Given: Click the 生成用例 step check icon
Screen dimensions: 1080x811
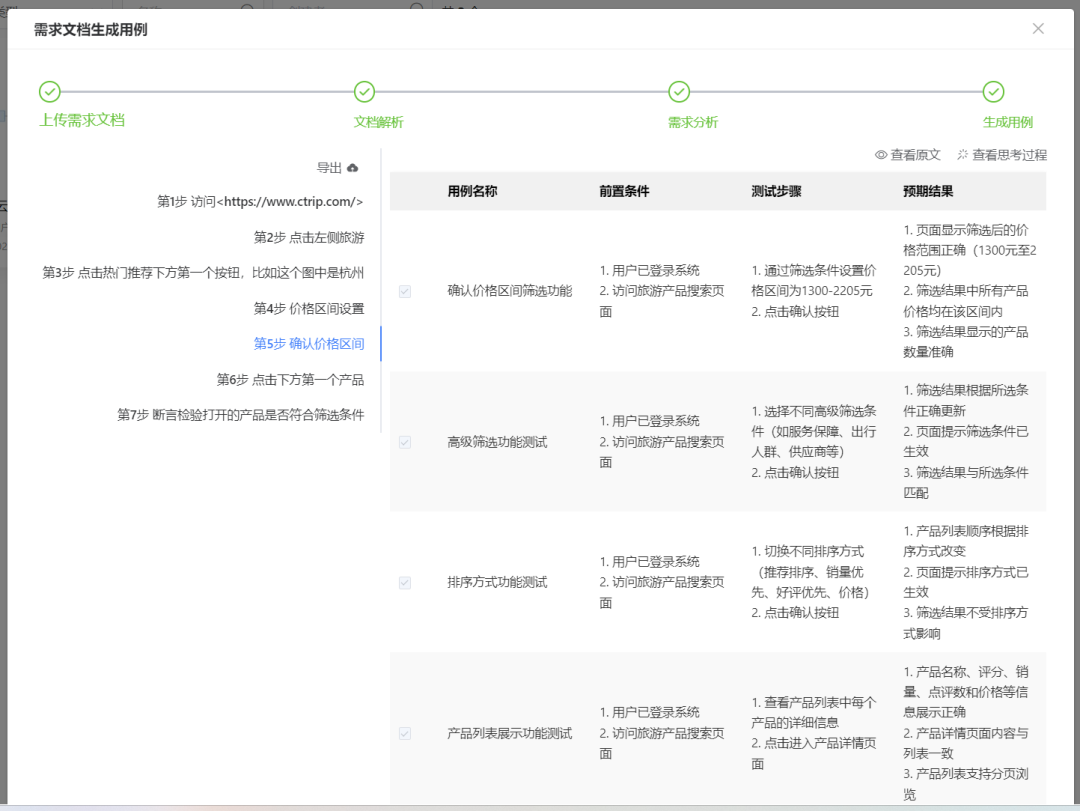Looking at the screenshot, I should (x=993, y=92).
